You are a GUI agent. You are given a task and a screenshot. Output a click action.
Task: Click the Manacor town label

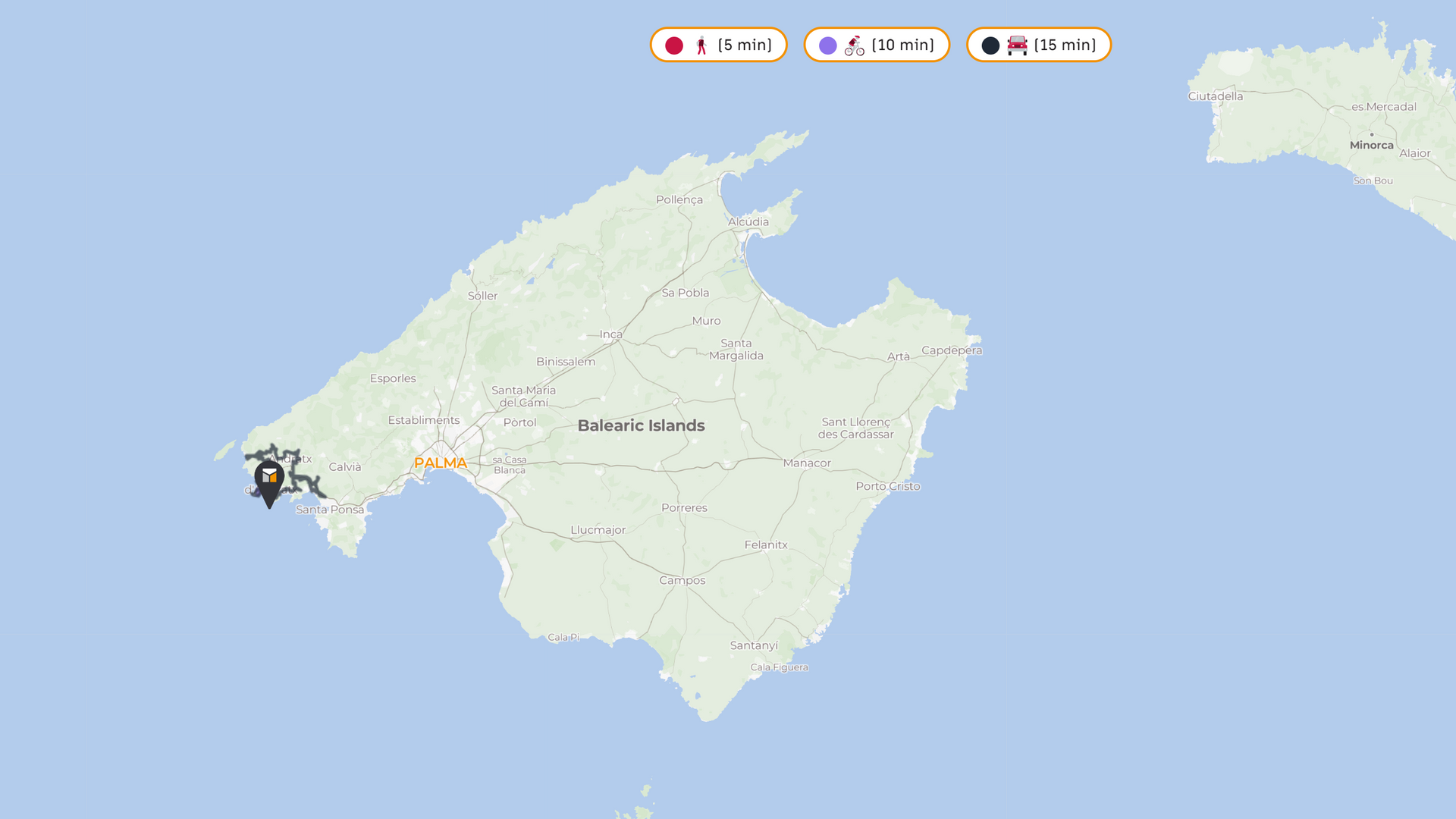pos(807,463)
